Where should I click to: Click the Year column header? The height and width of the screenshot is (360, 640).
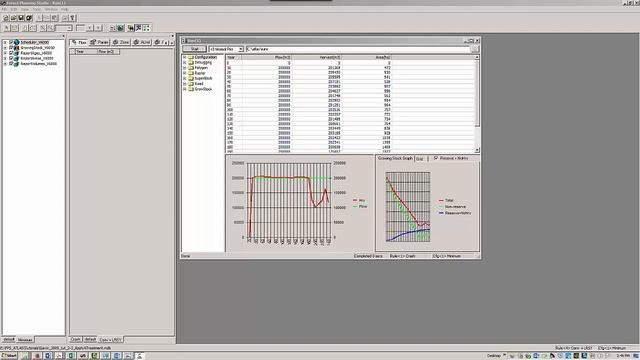coord(234,57)
